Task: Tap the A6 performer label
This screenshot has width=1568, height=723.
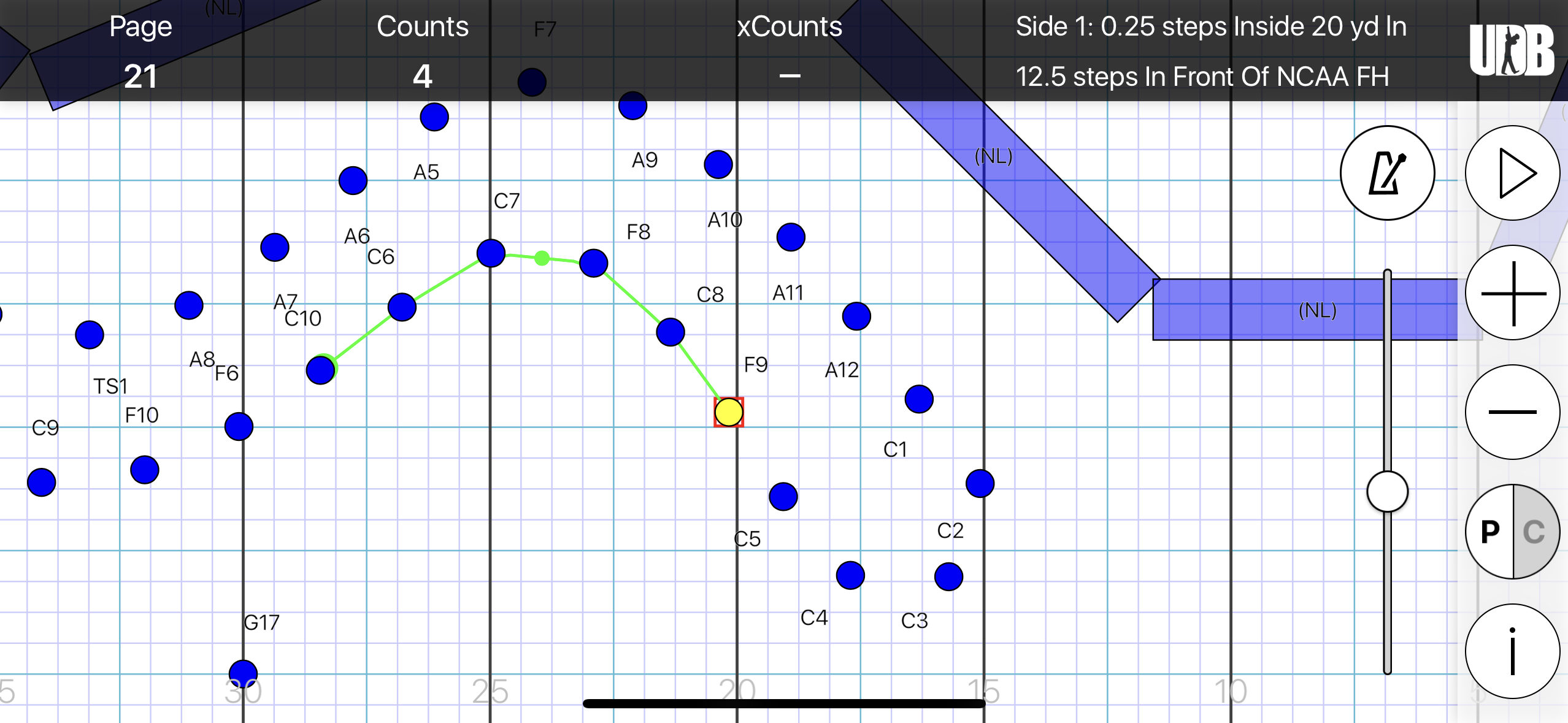Action: (357, 236)
